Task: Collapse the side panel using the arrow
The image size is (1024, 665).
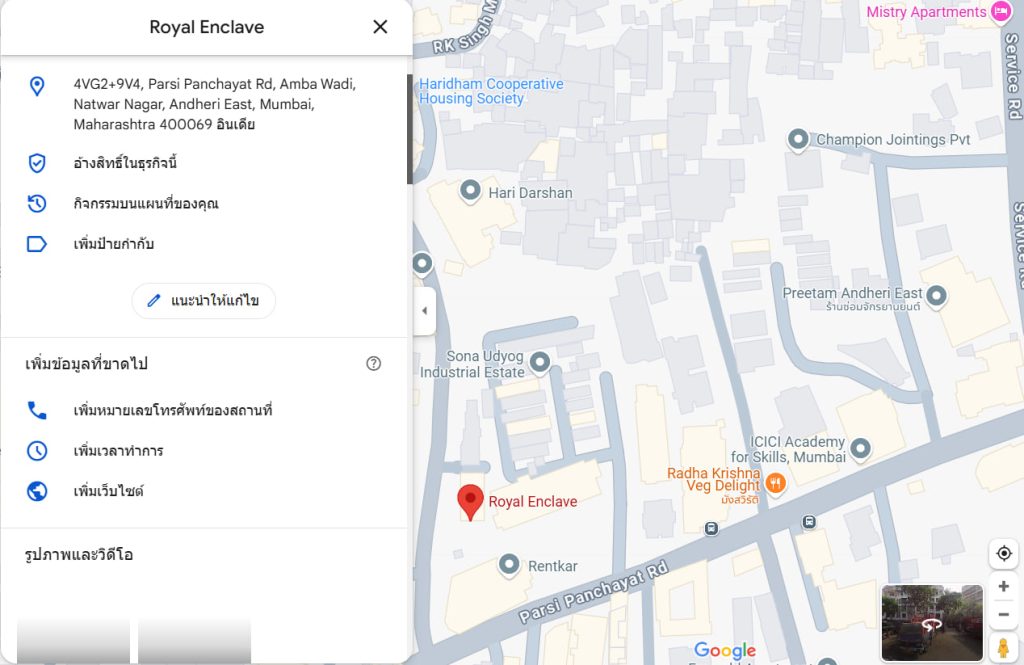Action: [x=424, y=311]
